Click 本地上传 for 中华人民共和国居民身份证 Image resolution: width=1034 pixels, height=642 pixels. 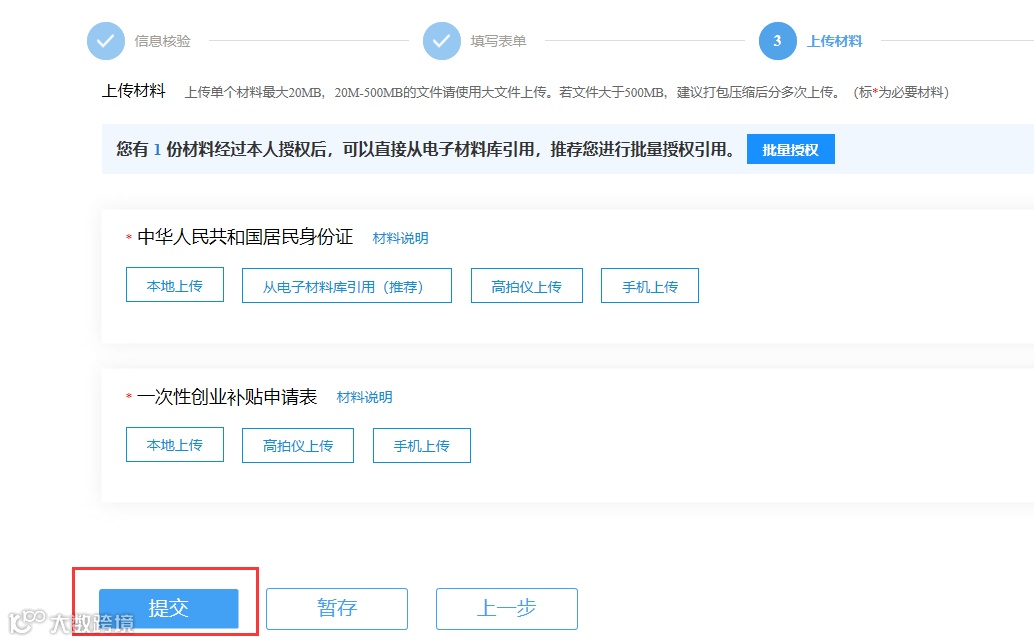[x=175, y=285]
